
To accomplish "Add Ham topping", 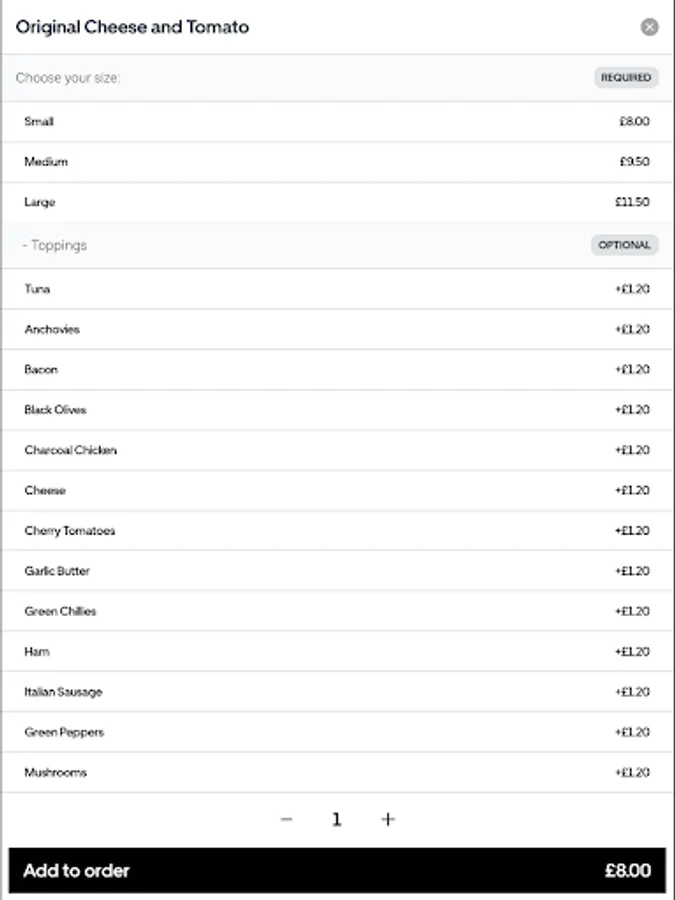I will tap(337, 652).
